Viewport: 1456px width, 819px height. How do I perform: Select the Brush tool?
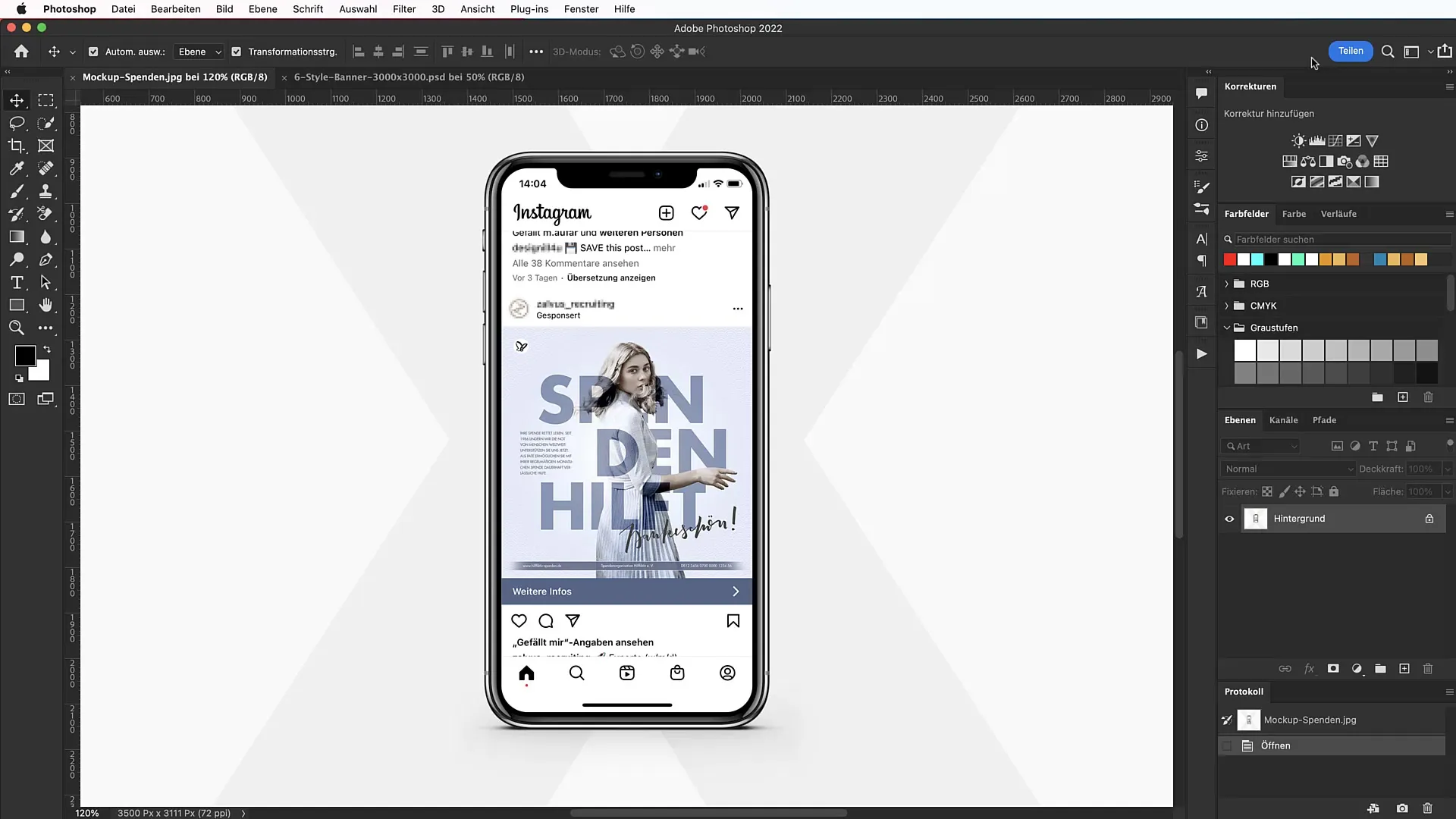(17, 191)
